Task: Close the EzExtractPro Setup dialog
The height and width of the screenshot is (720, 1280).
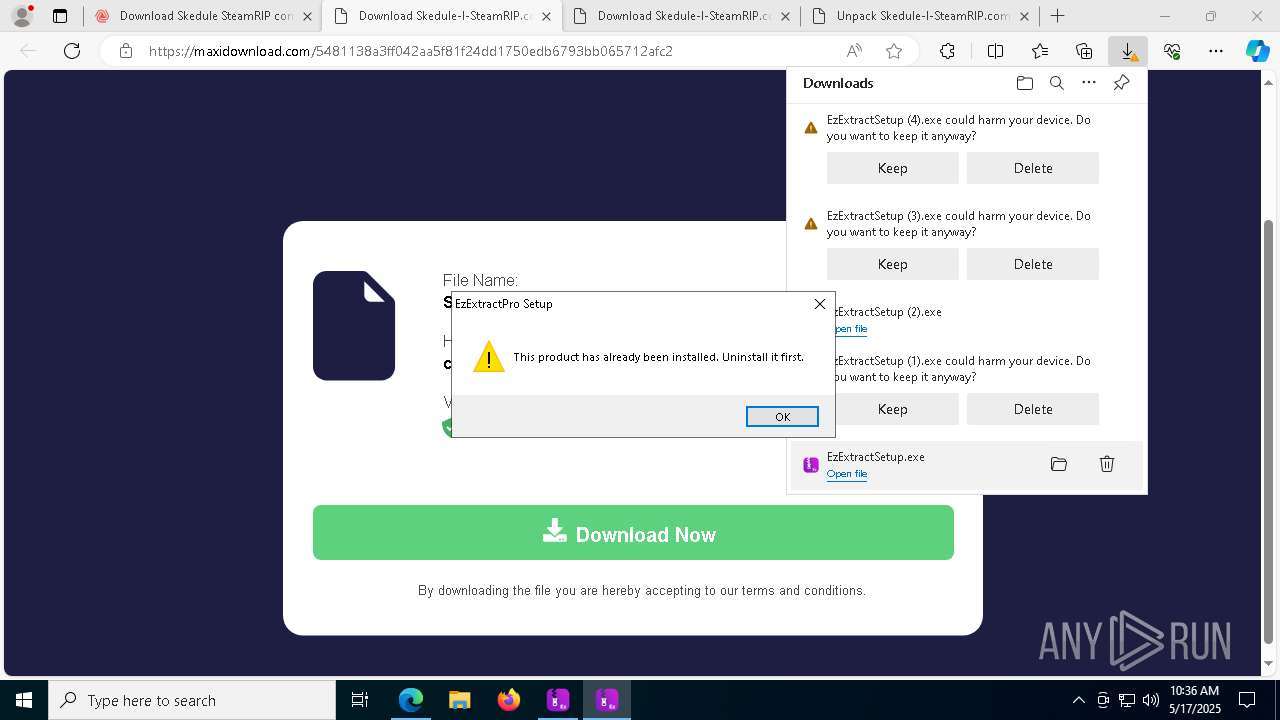Action: click(x=820, y=304)
